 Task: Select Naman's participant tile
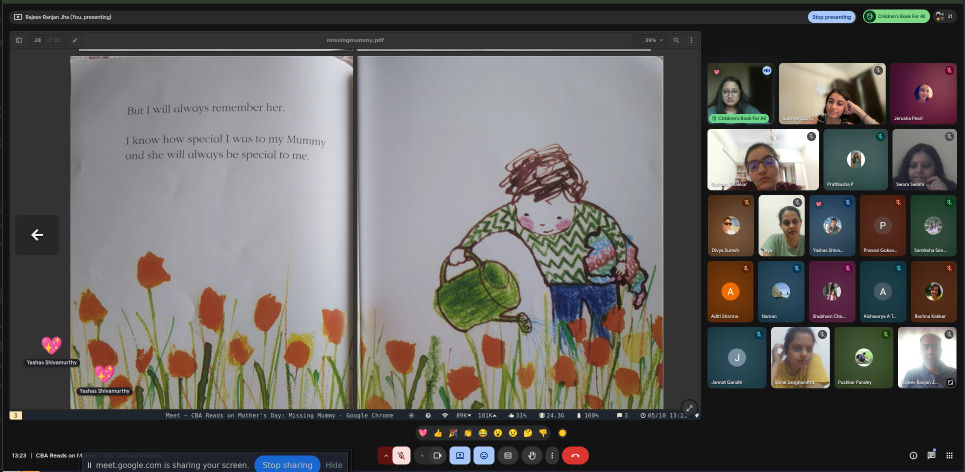point(781,292)
